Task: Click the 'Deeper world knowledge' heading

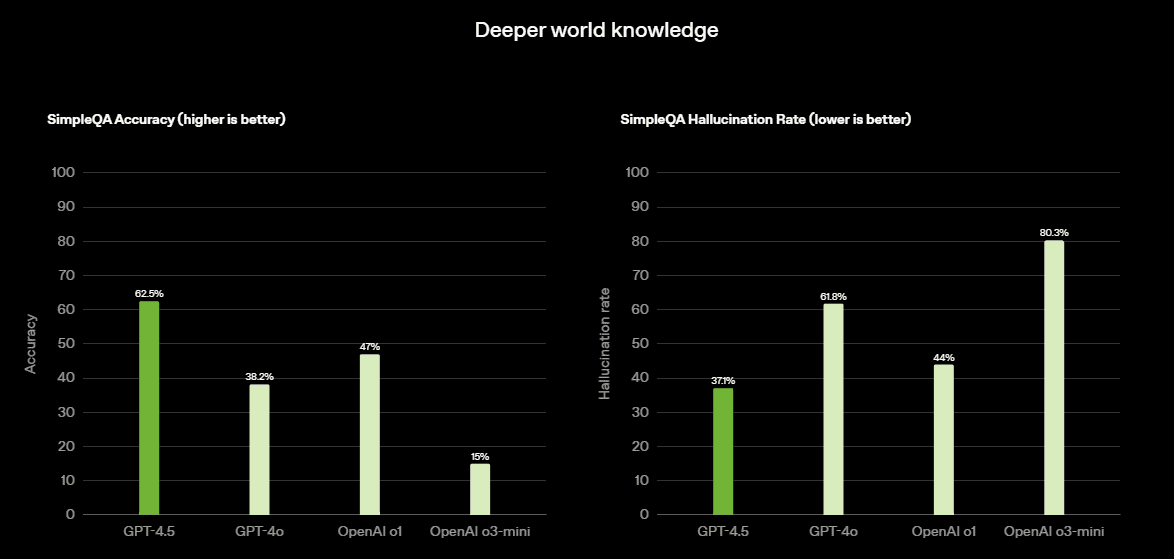Action: [597, 30]
